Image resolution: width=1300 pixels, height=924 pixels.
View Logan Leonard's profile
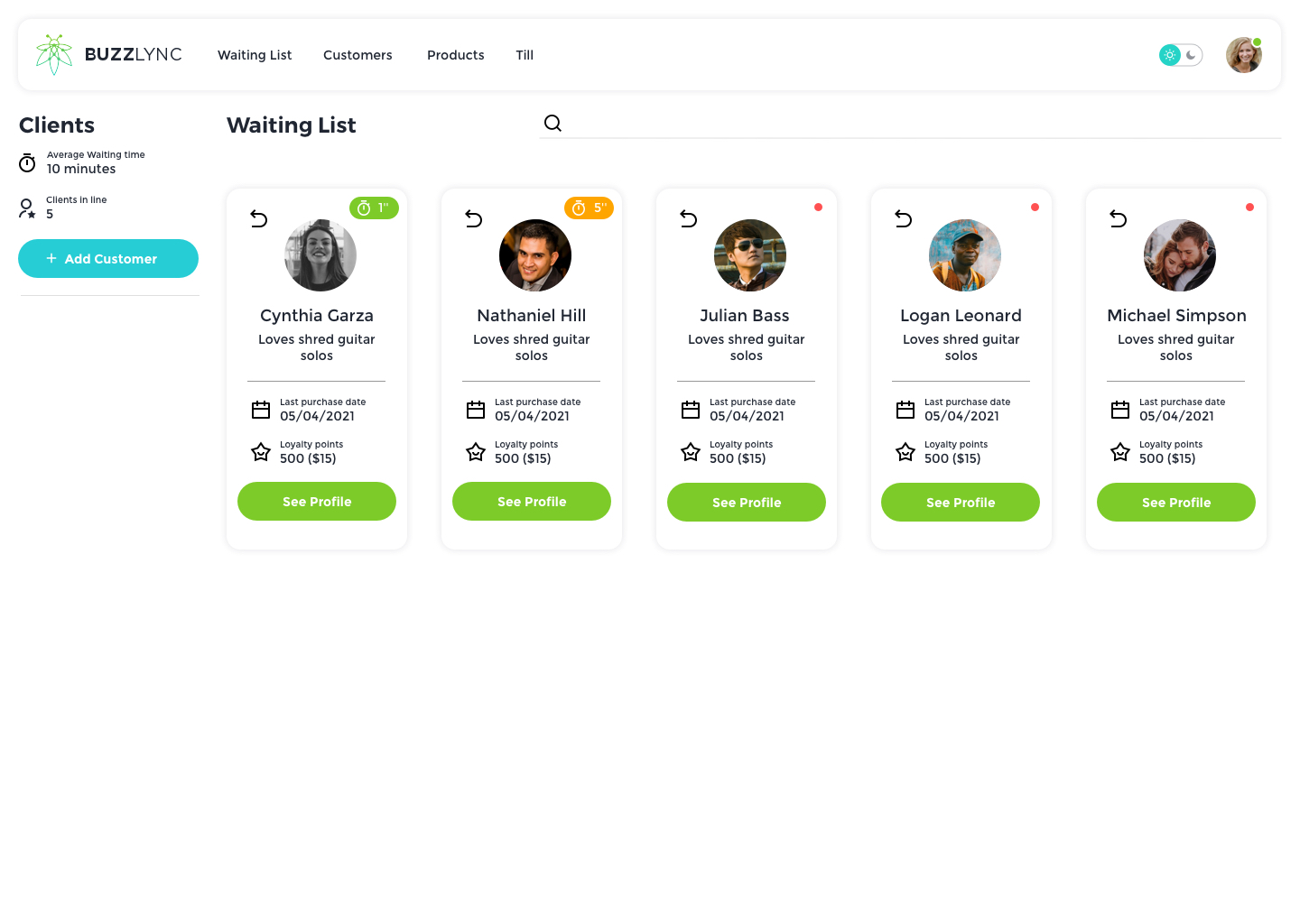(x=961, y=503)
